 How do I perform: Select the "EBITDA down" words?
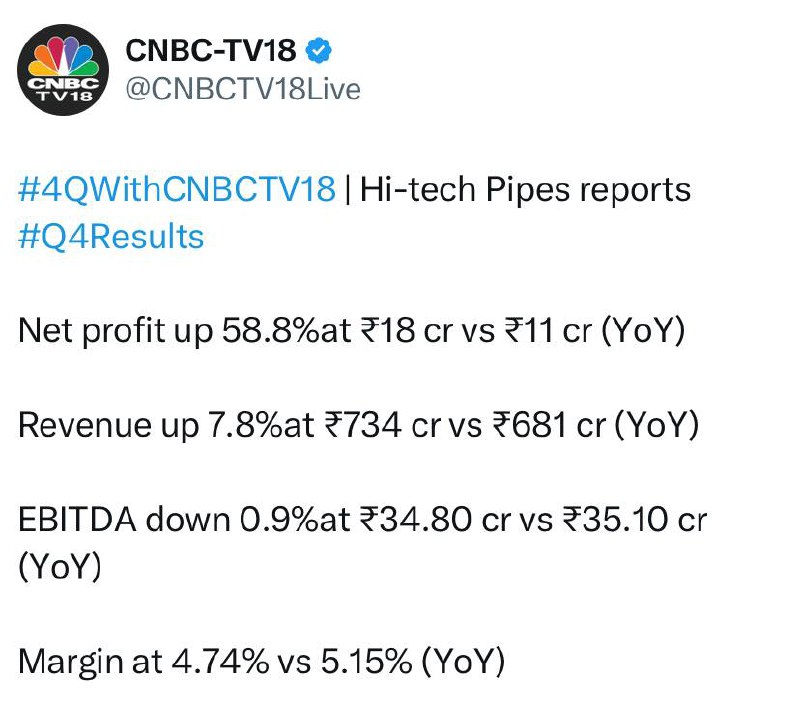[x=124, y=520]
